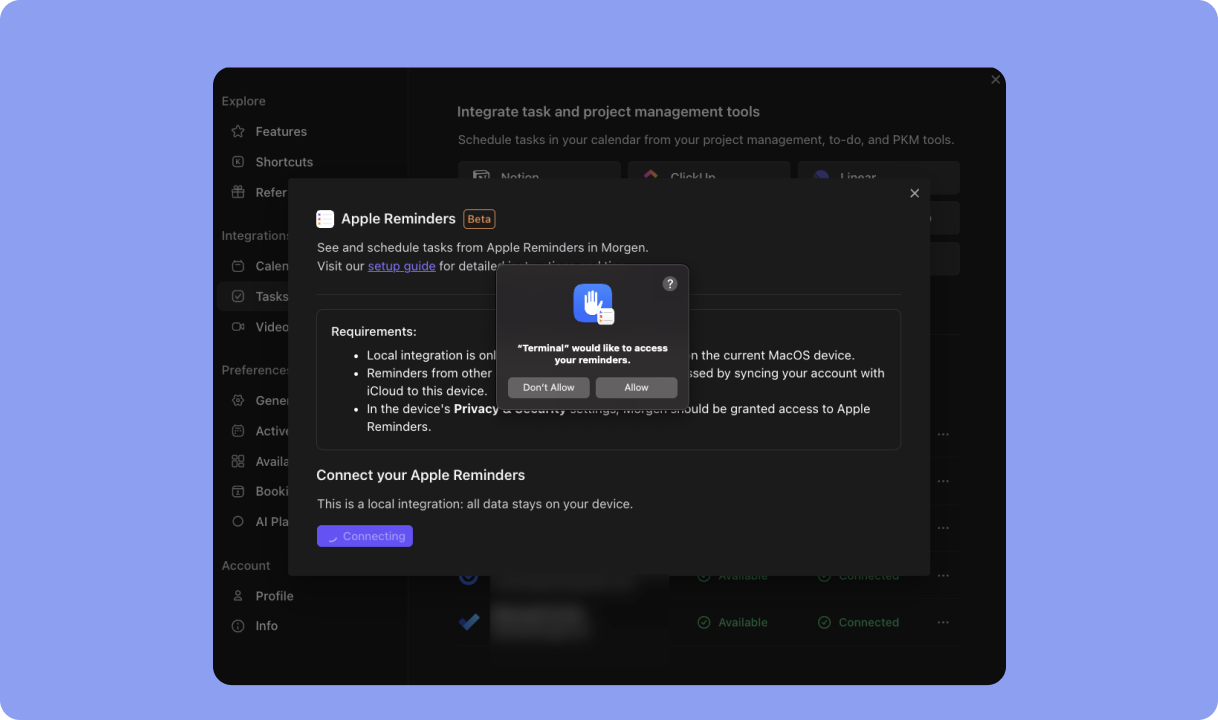Click the question mark help icon in permission popup
The height and width of the screenshot is (720, 1218).
pos(670,284)
